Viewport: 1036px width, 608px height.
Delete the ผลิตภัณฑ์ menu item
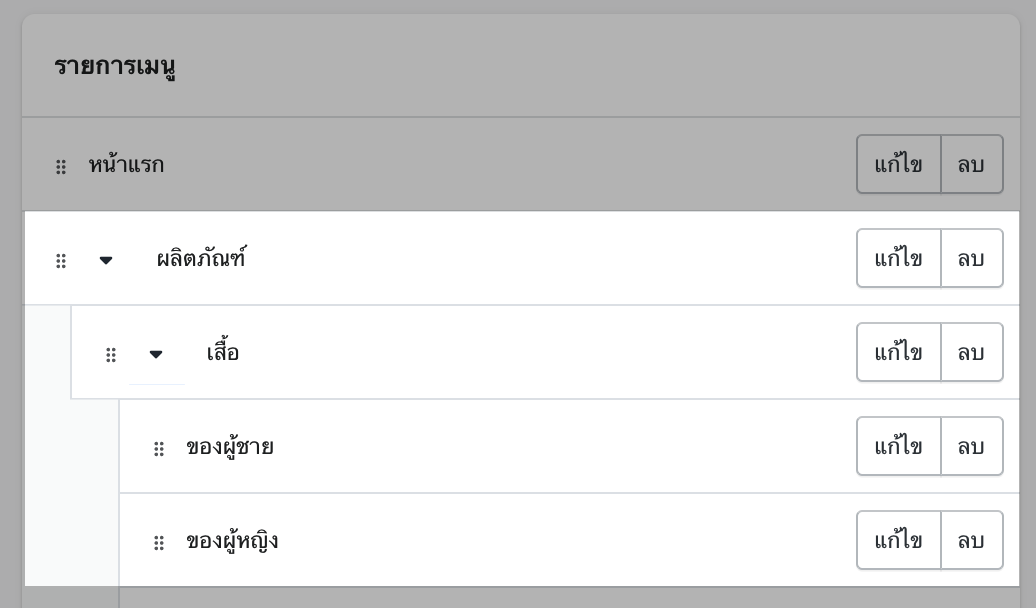pyautogui.click(x=971, y=258)
